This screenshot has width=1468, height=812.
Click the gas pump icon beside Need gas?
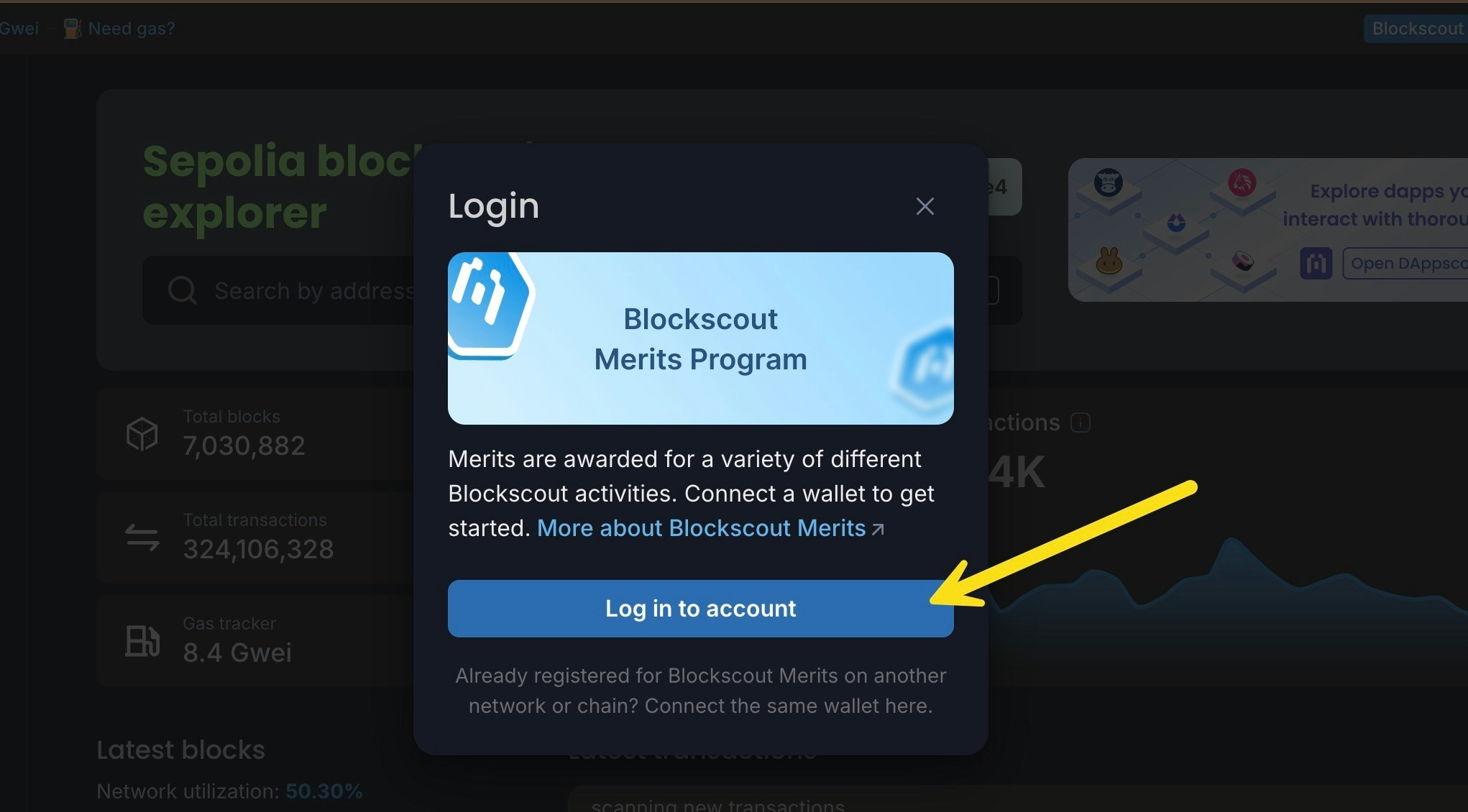coord(72,29)
